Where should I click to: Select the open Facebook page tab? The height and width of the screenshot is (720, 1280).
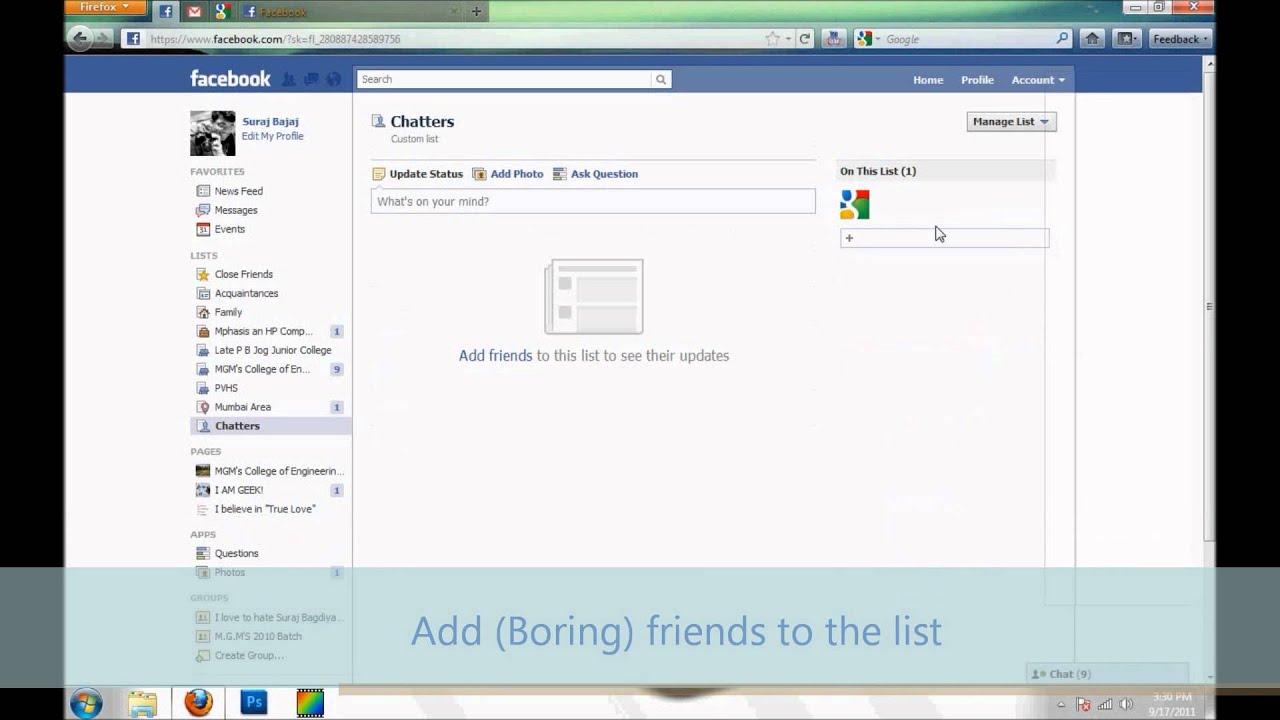(x=350, y=12)
